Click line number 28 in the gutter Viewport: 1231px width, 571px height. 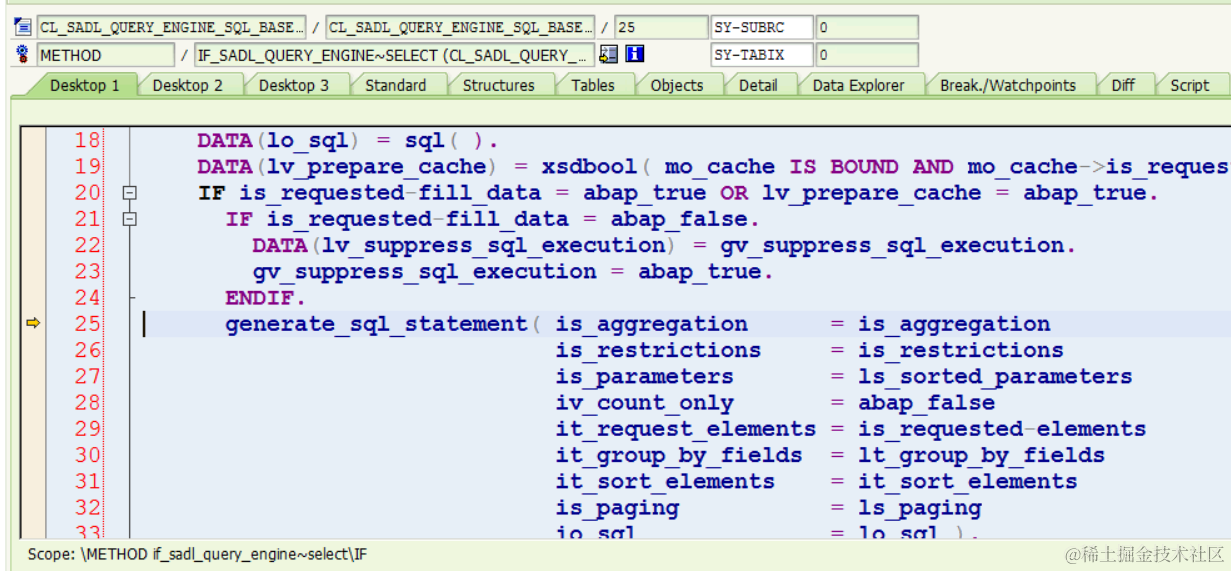pos(87,402)
